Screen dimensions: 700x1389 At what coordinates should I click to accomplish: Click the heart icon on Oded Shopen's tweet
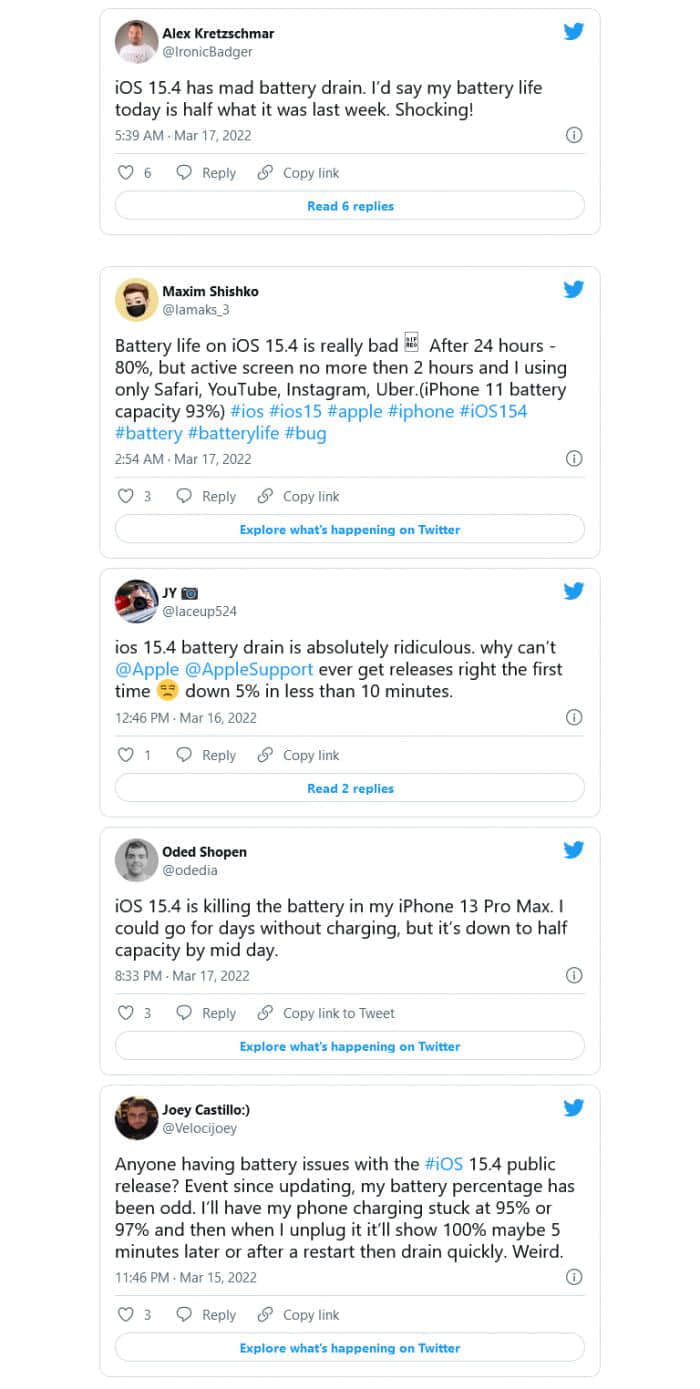[x=126, y=1013]
